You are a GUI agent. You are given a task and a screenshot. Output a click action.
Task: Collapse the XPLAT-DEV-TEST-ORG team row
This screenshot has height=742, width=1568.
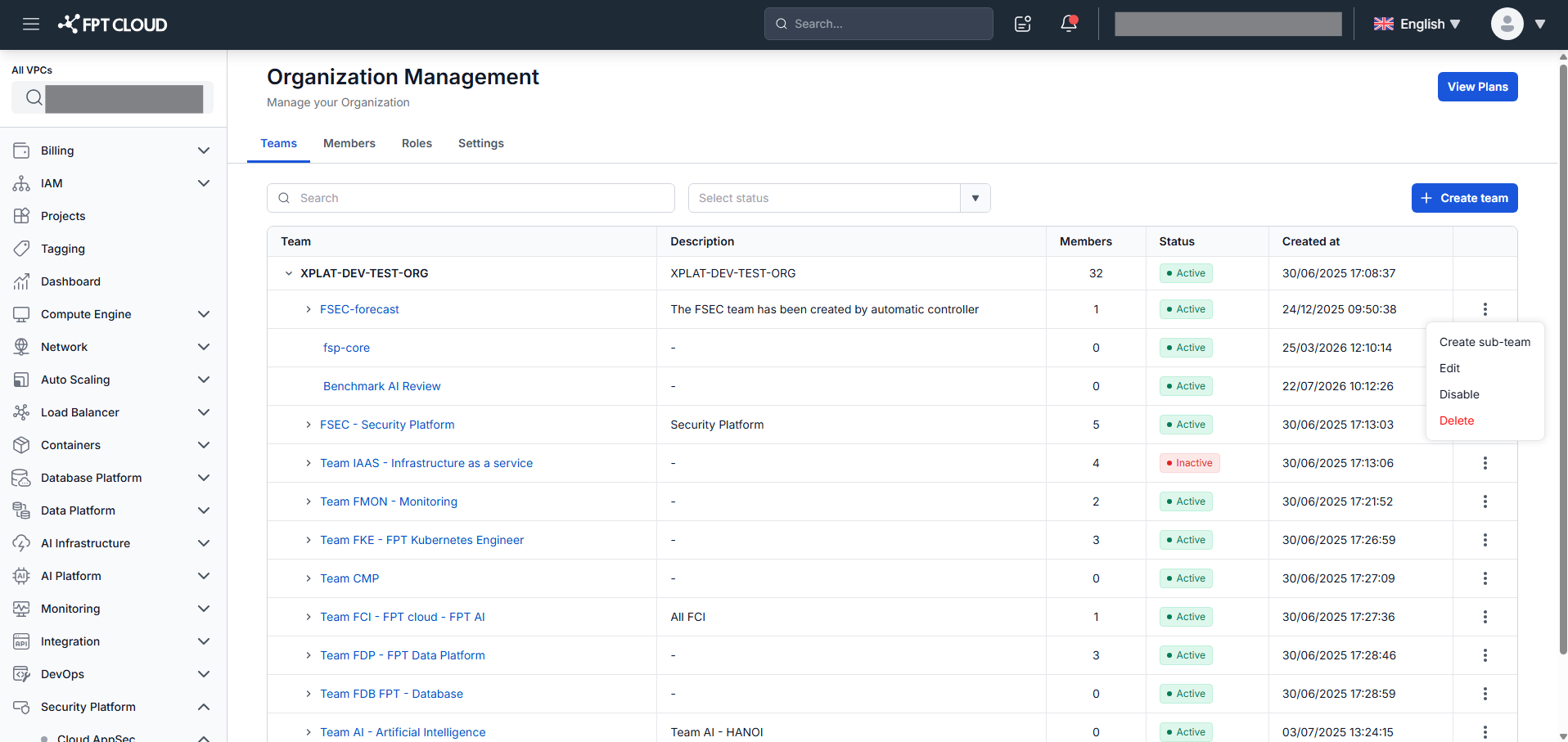[x=288, y=273]
